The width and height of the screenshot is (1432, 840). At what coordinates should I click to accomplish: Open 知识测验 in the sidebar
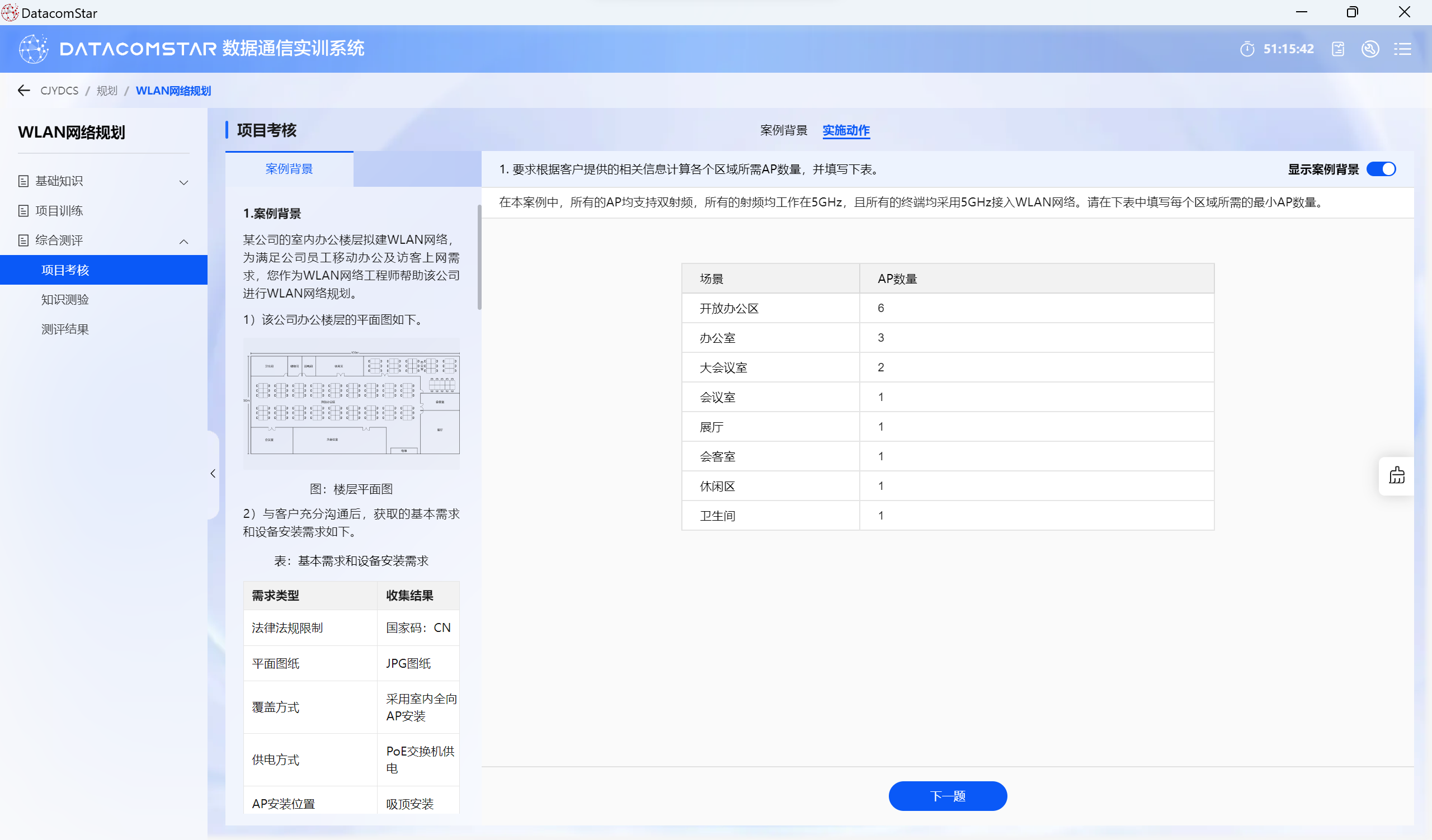click(65, 299)
